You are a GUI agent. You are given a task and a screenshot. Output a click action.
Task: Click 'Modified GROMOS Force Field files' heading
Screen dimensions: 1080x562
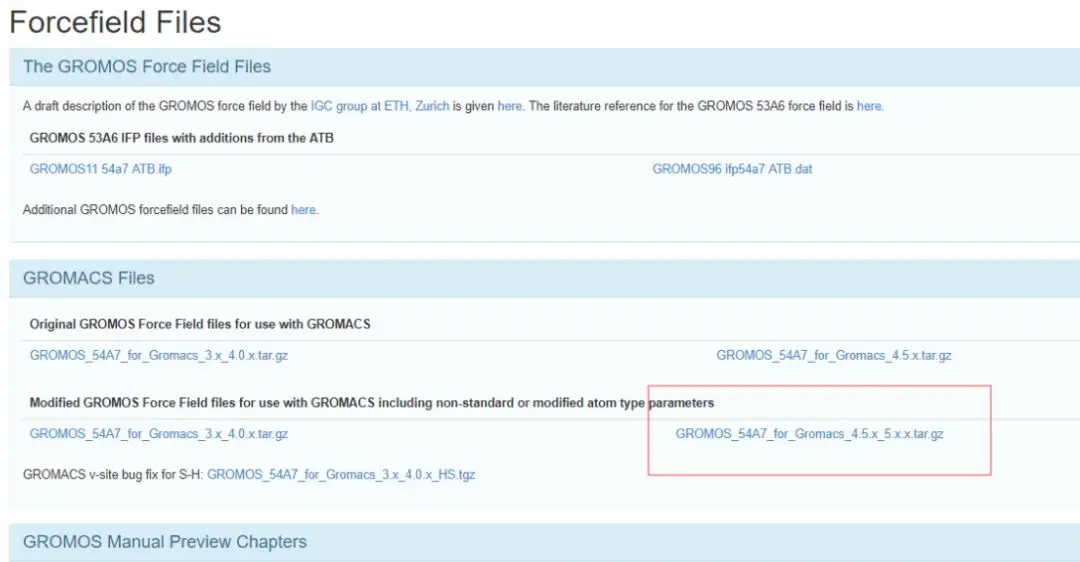coord(371,403)
